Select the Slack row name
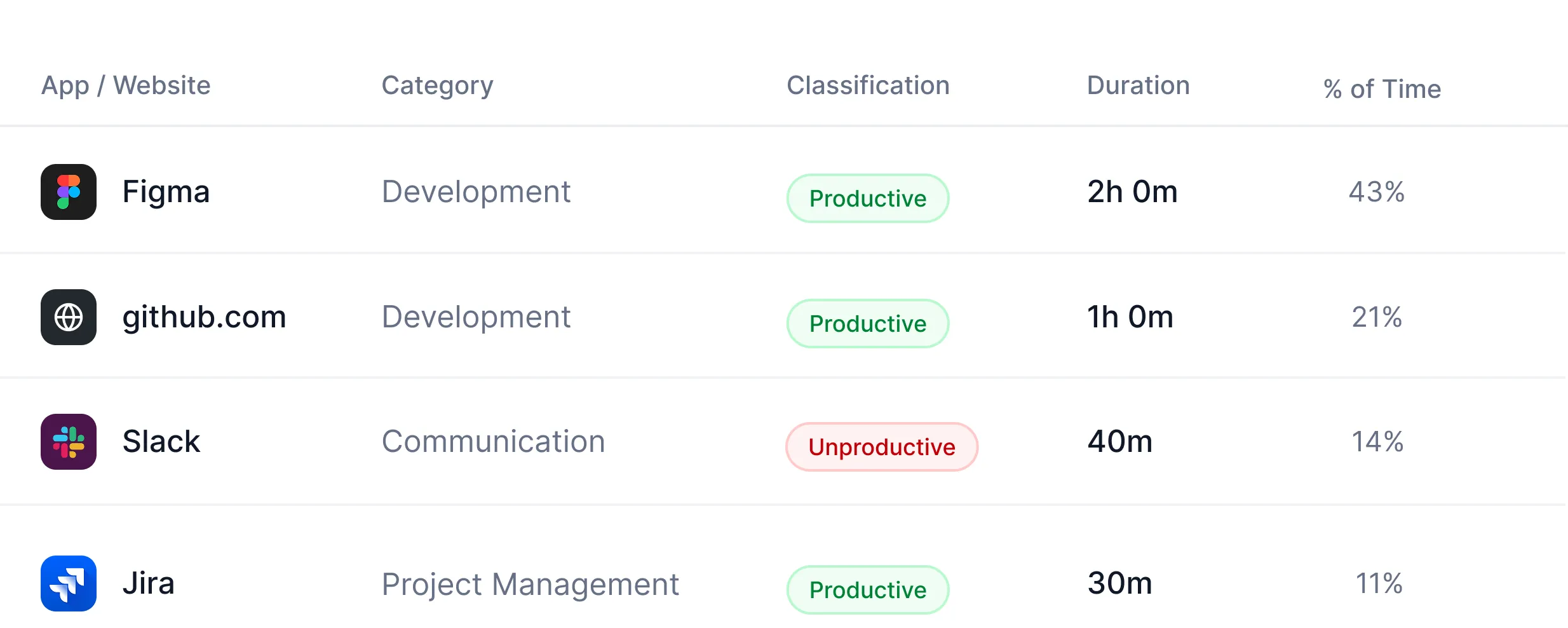Image resolution: width=1568 pixels, height=628 pixels. coord(161,442)
